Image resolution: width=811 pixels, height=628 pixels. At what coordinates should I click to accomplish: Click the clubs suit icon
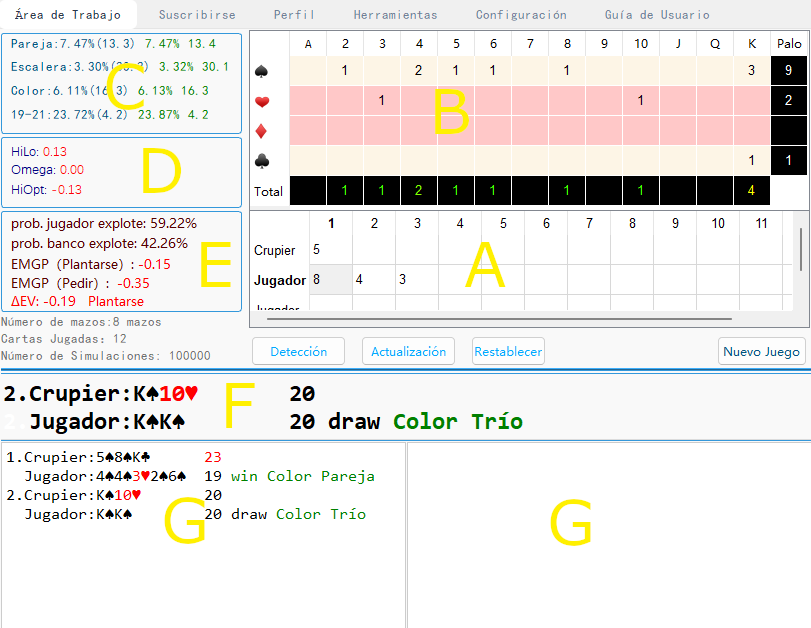pyautogui.click(x=263, y=161)
